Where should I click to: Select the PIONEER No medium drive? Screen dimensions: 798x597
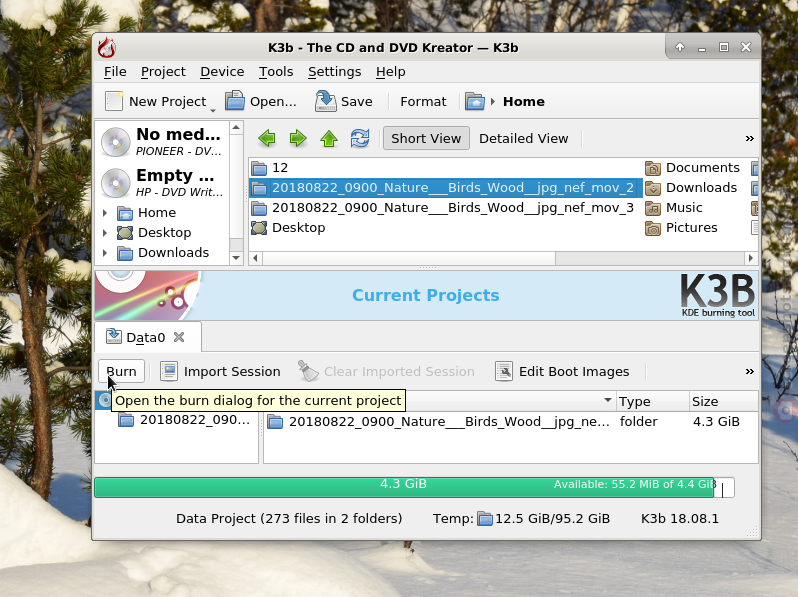click(x=162, y=141)
